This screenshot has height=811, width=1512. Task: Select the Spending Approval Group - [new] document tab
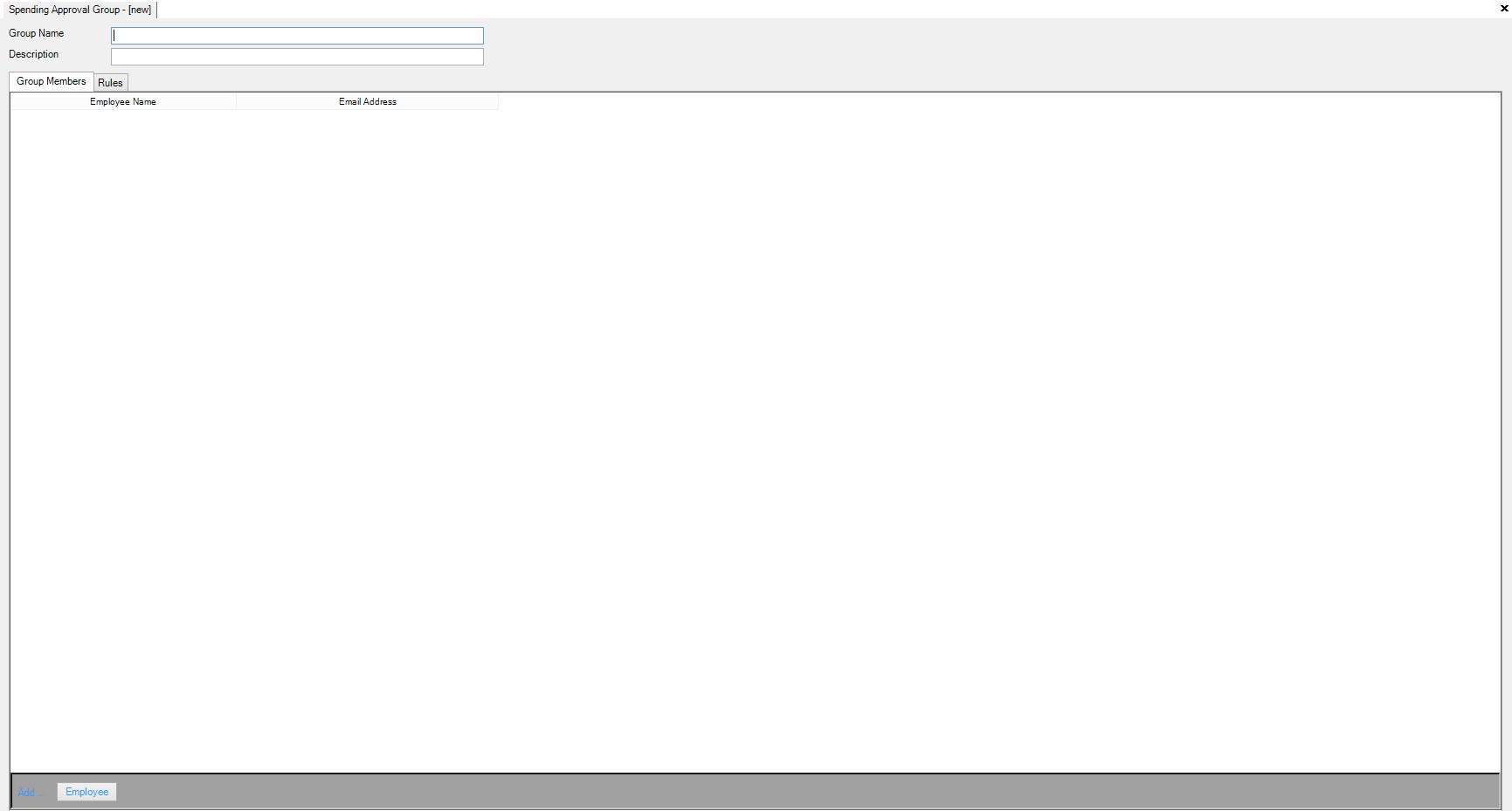point(79,10)
